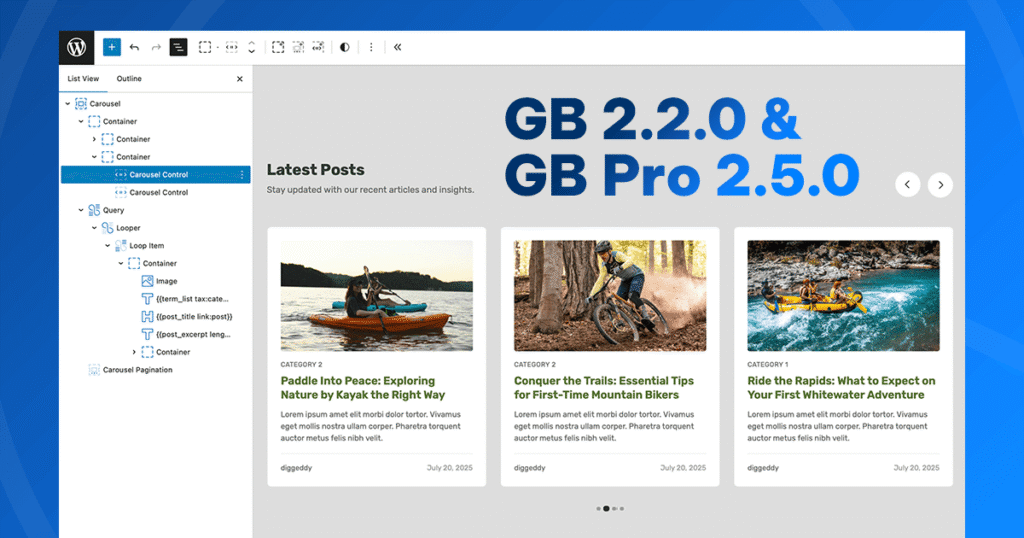Image resolution: width=1024 pixels, height=538 pixels.
Task: Toggle the styles half-circle contrast icon
Action: point(345,47)
